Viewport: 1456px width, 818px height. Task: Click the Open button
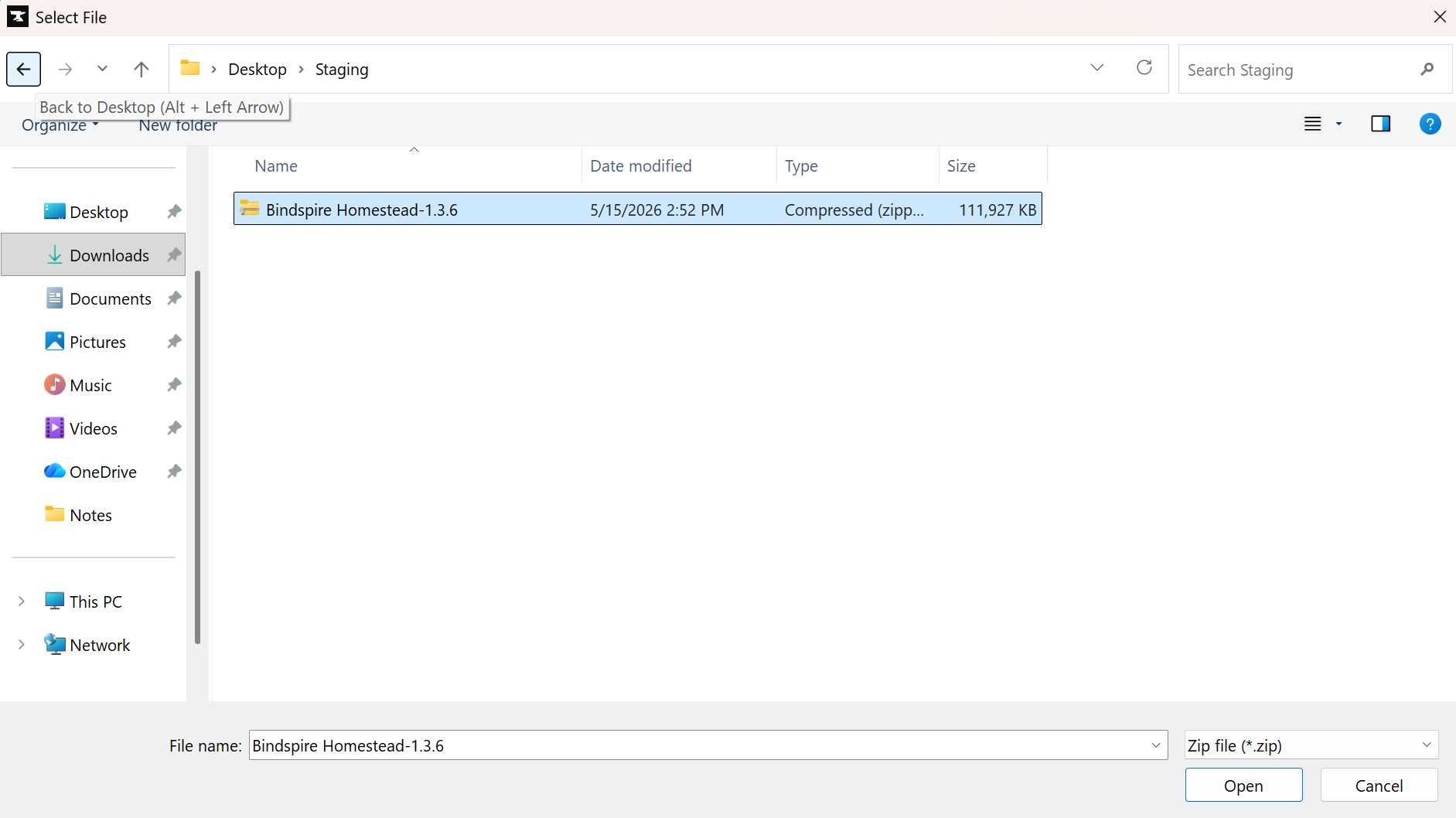pyautogui.click(x=1243, y=786)
